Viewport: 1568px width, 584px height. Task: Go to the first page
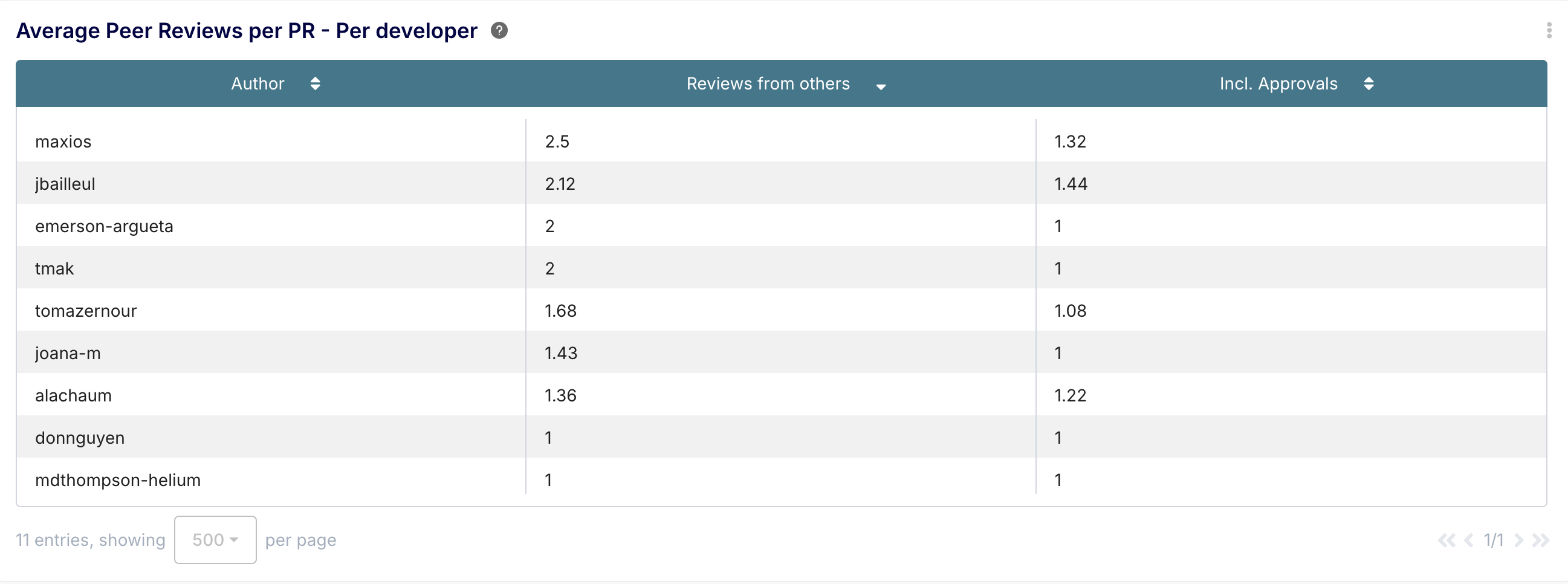tap(1447, 540)
